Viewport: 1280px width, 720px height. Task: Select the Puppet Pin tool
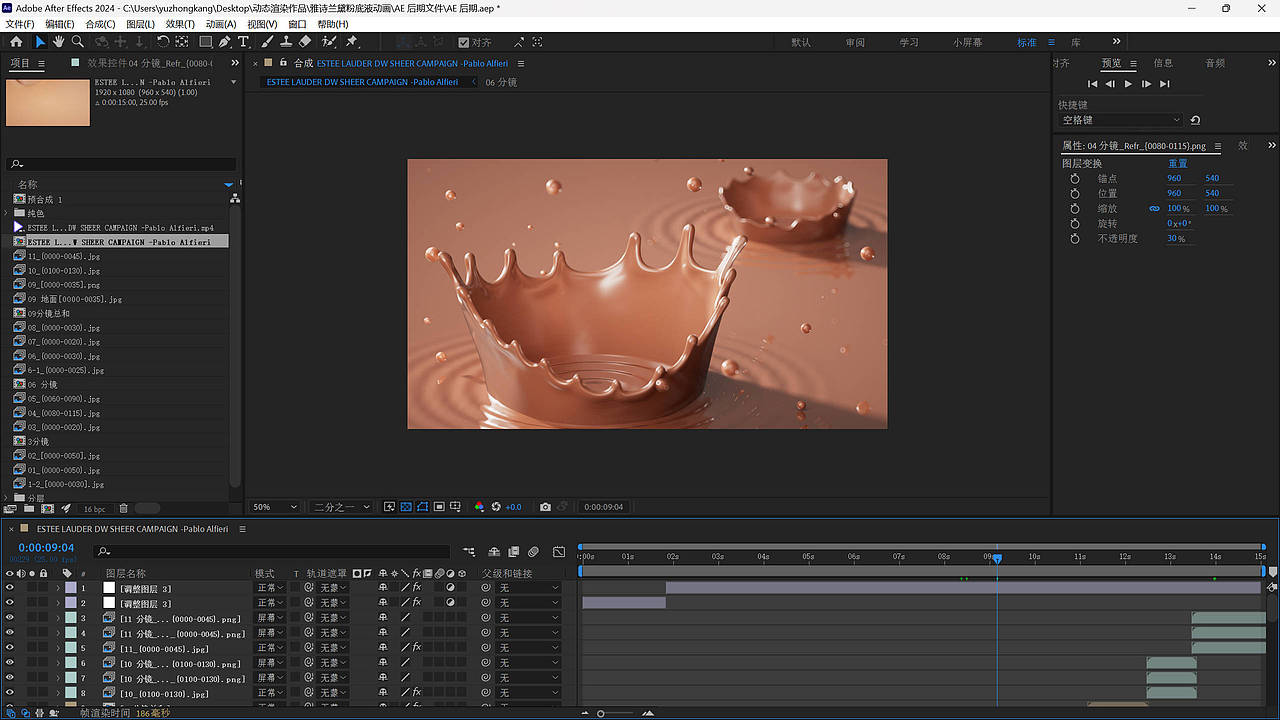pyautogui.click(x=352, y=42)
